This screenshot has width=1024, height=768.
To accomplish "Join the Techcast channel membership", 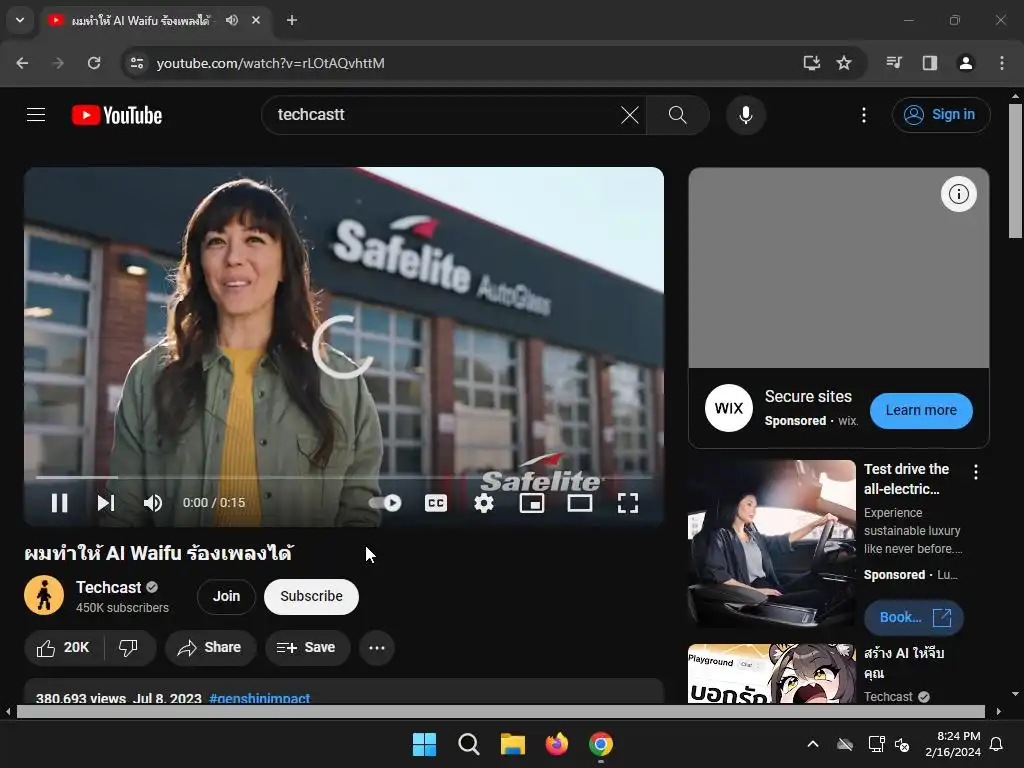I will (x=226, y=596).
